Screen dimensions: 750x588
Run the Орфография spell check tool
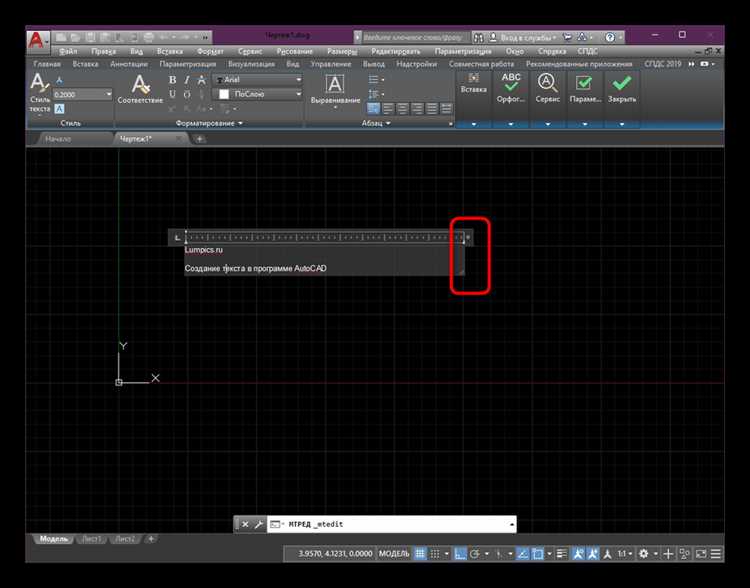511,88
